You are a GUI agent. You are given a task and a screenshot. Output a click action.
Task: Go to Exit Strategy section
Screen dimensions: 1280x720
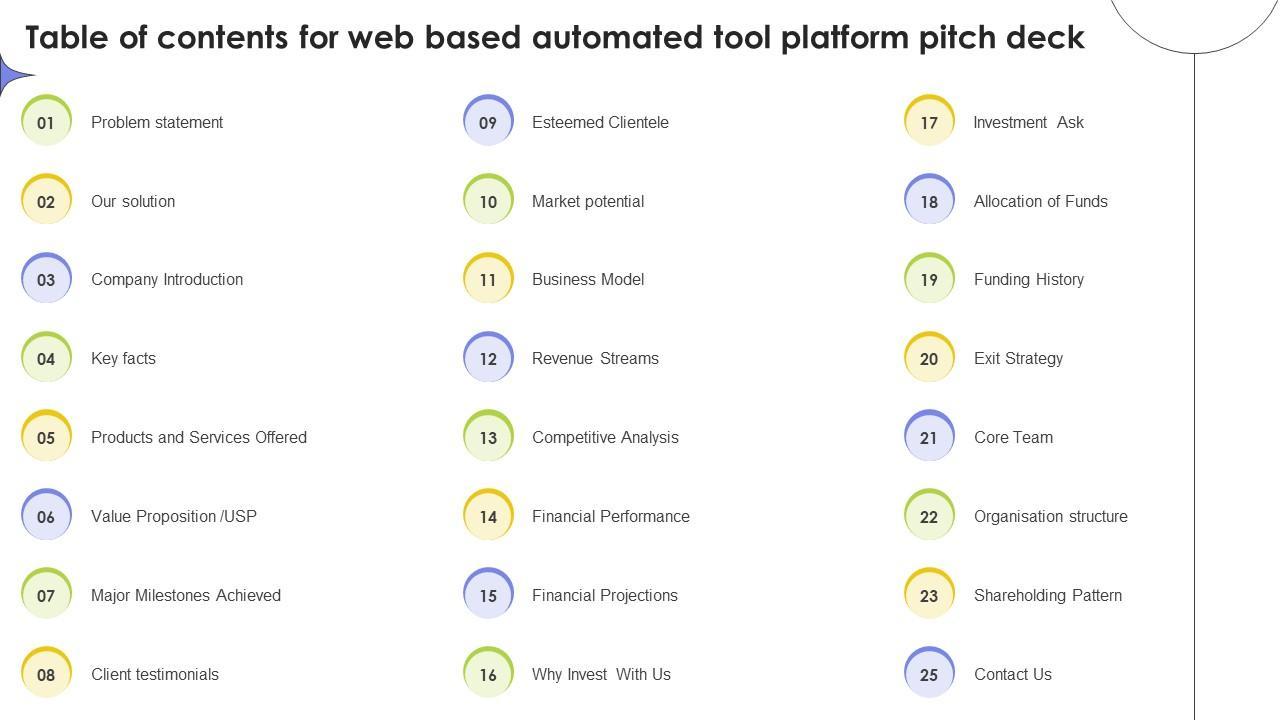pos(1018,358)
